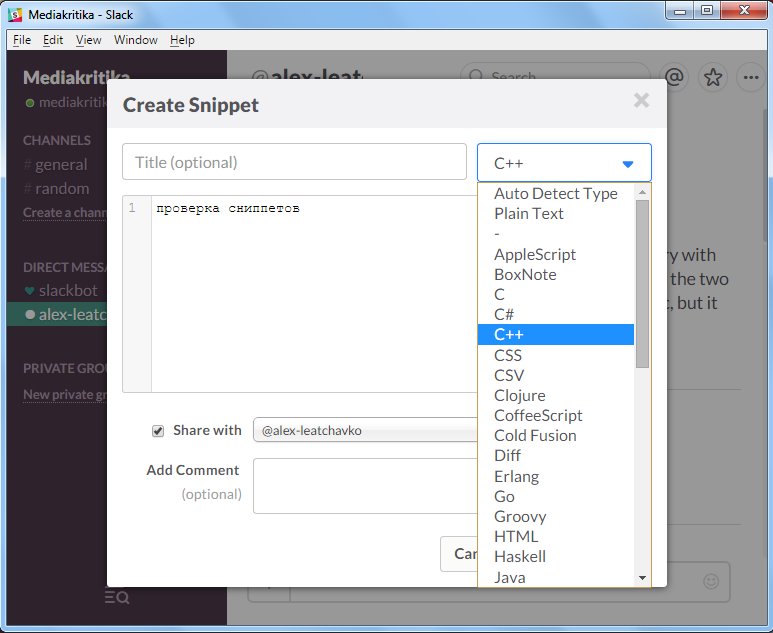Viewport: 773px width, 633px height.
Task: Click the quick switcher icon at sidebar bottom
Action: [x=117, y=598]
